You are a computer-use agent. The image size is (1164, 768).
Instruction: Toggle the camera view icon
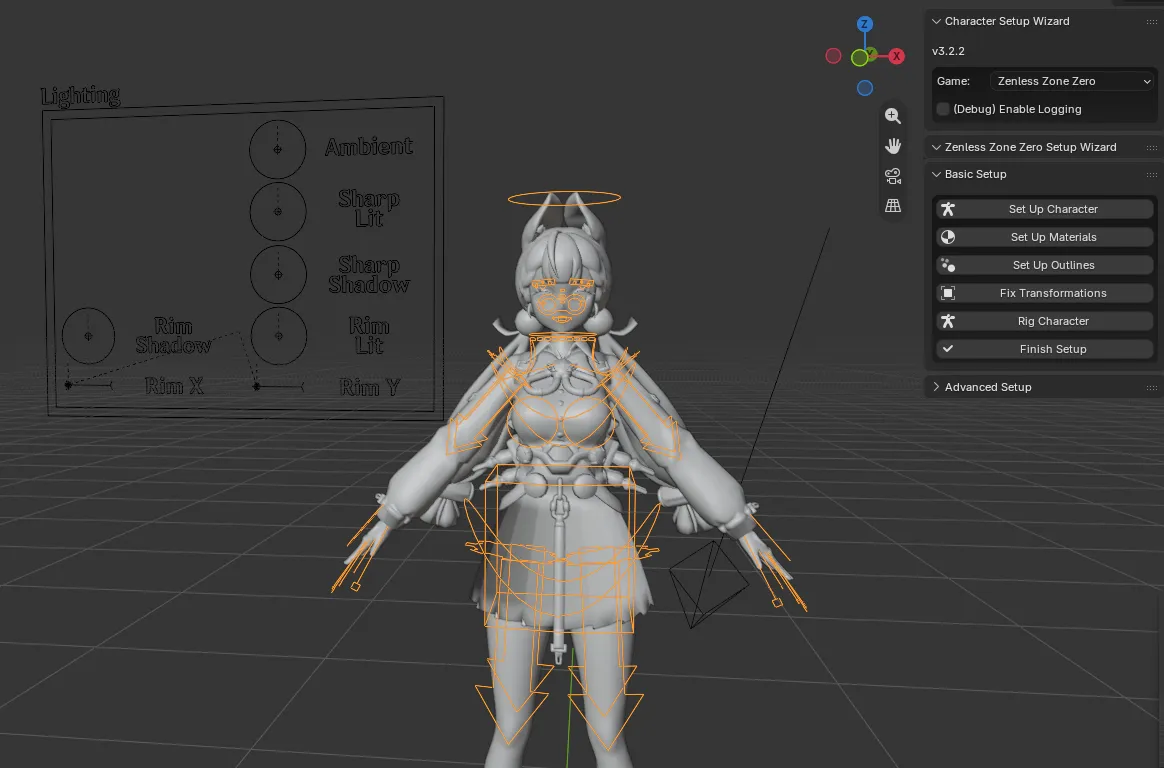[x=893, y=176]
